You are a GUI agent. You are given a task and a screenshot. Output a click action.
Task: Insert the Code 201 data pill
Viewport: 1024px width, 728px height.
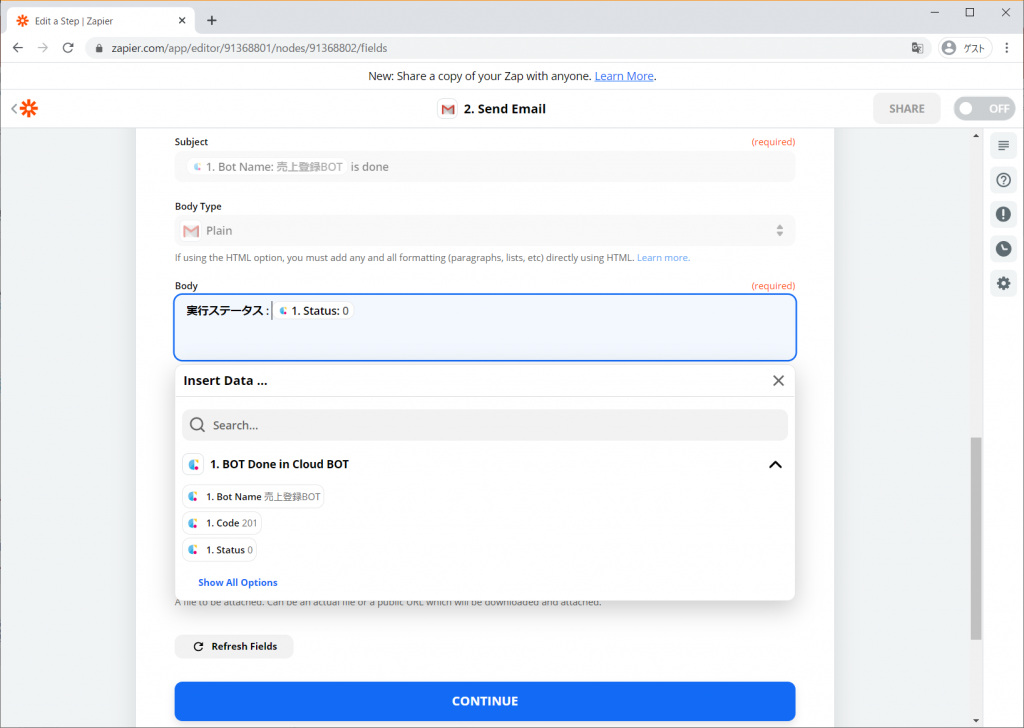point(222,523)
